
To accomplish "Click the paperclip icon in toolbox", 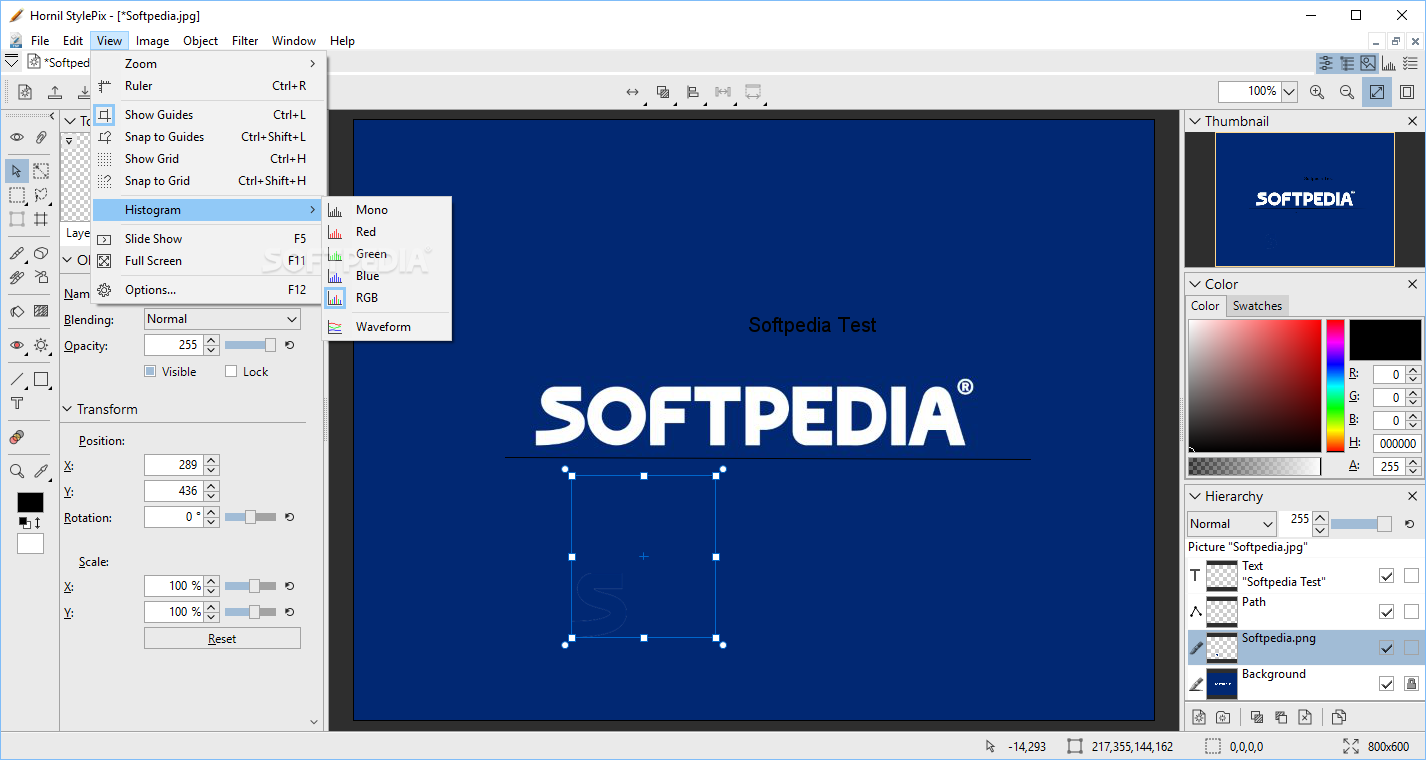I will (x=41, y=137).
